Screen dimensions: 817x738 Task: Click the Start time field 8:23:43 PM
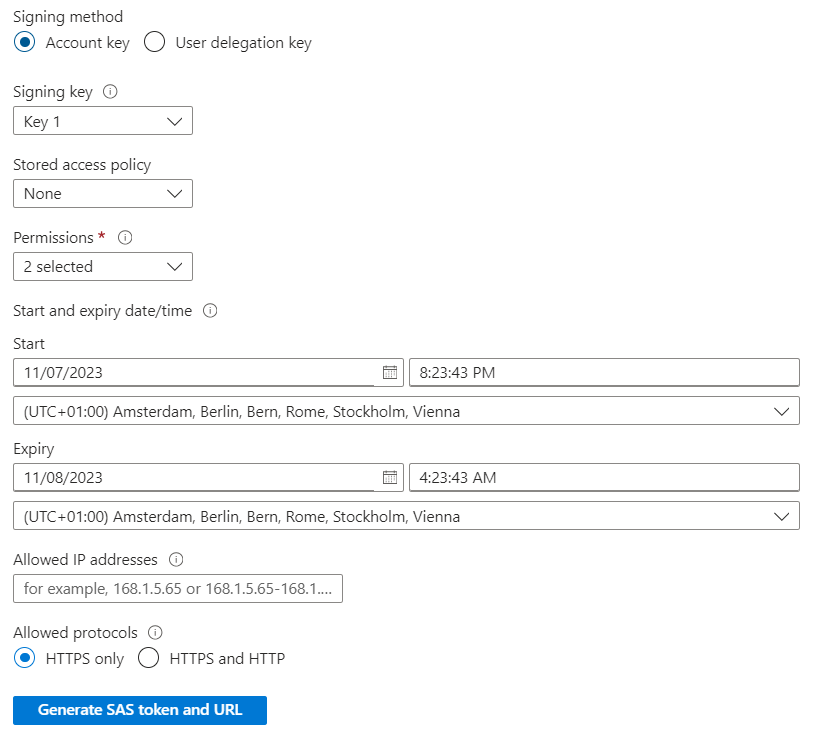604,372
